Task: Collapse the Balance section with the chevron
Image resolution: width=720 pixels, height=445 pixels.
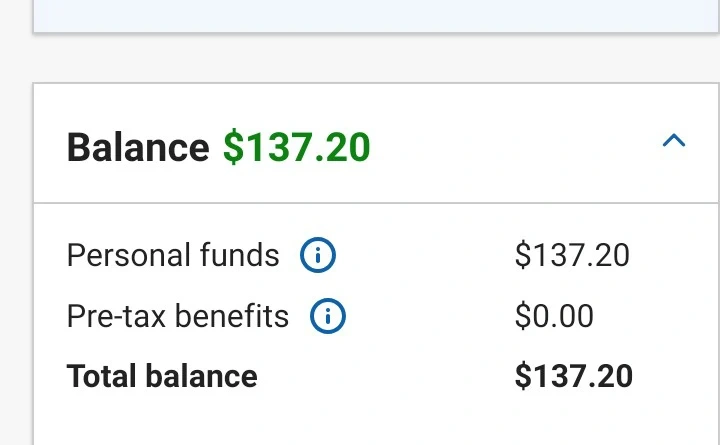Action: coord(674,141)
